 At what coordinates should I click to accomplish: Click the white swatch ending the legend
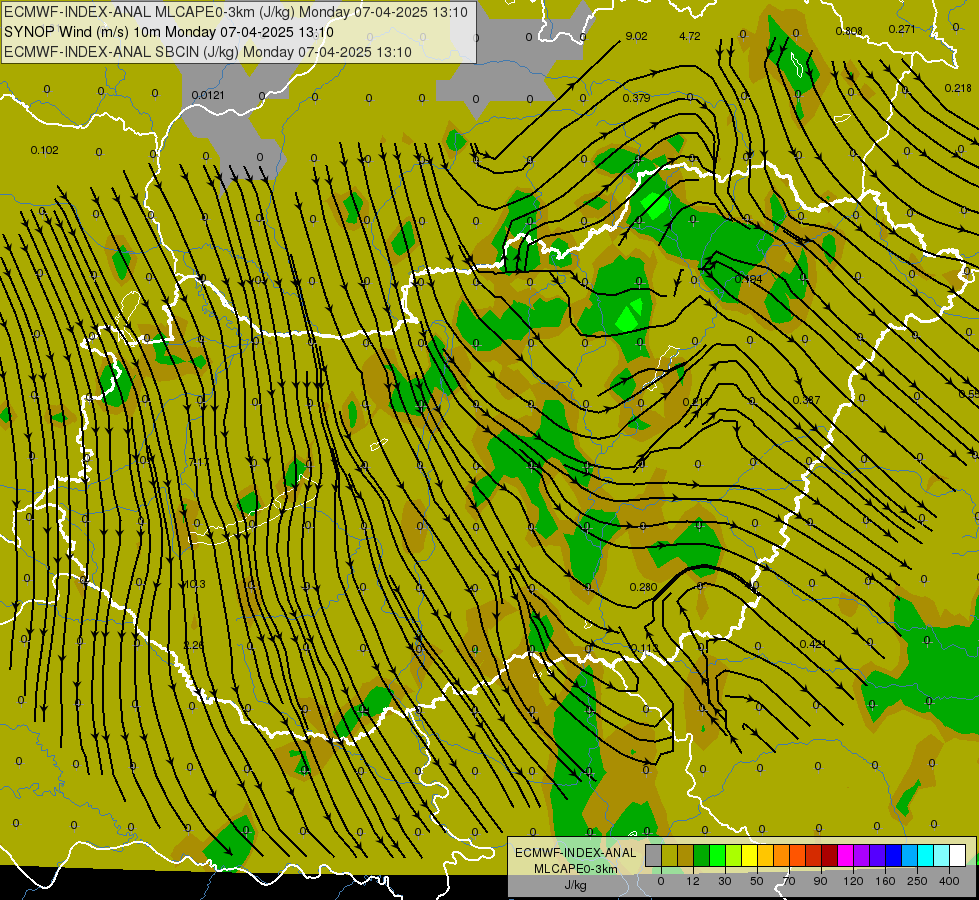click(x=958, y=856)
